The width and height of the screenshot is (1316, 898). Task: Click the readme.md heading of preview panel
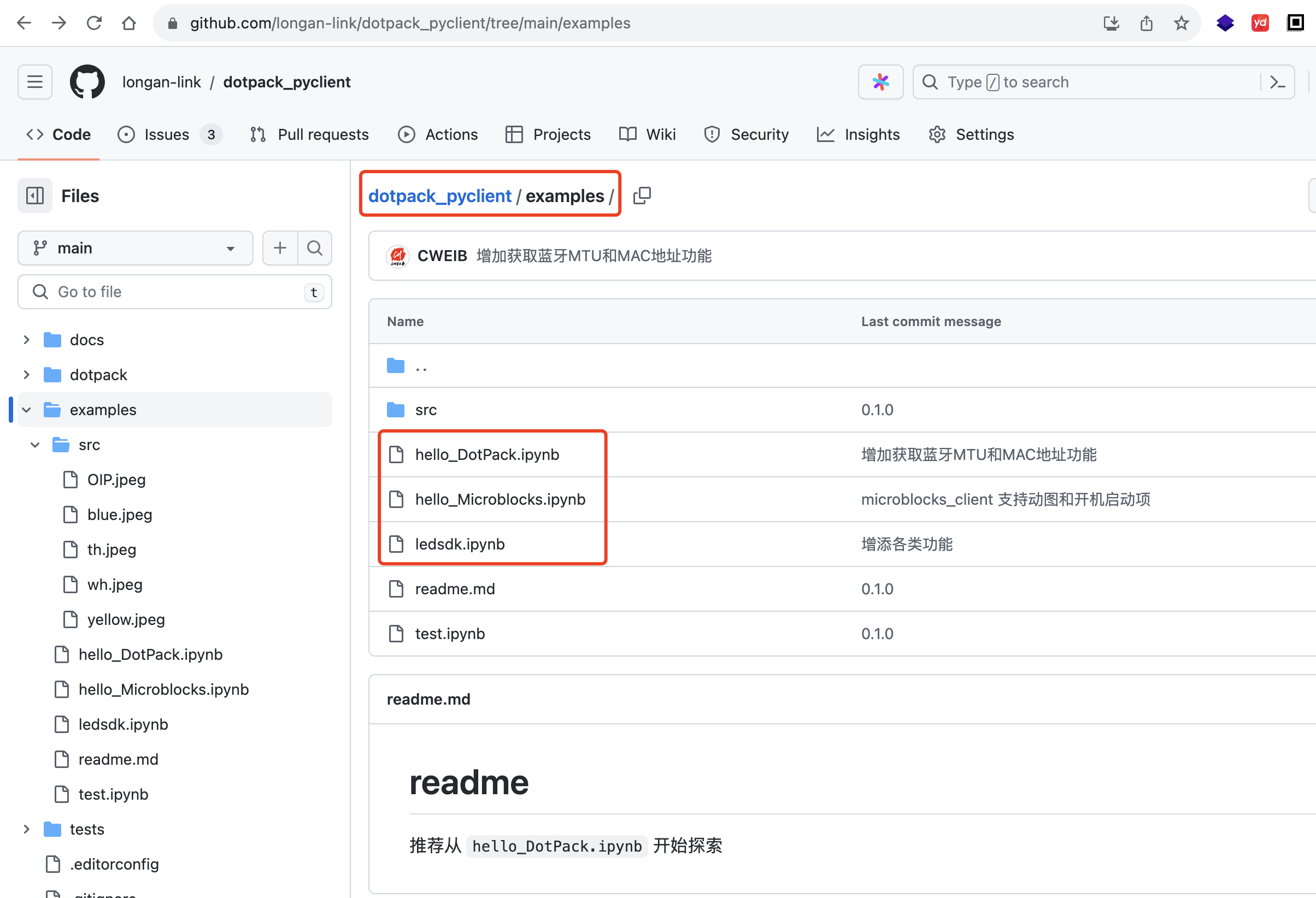(x=428, y=699)
